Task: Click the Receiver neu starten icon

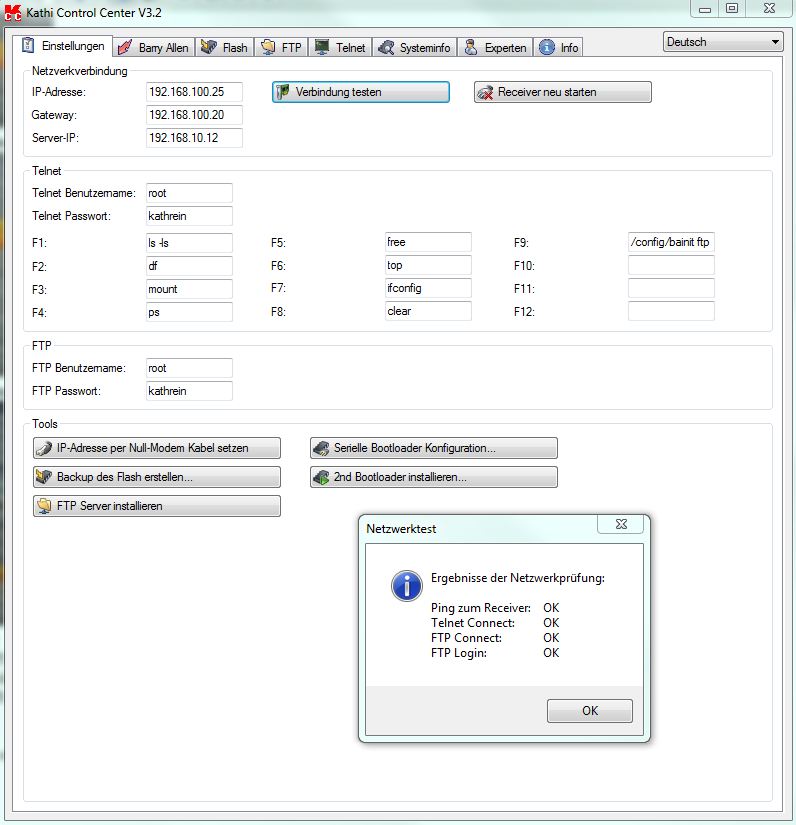Action: click(x=485, y=93)
